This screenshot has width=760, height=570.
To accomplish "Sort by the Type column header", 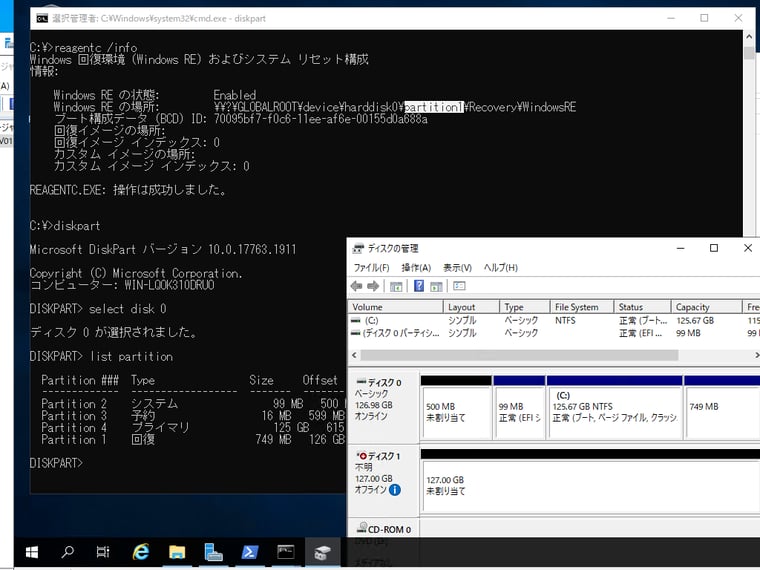I will (524, 307).
